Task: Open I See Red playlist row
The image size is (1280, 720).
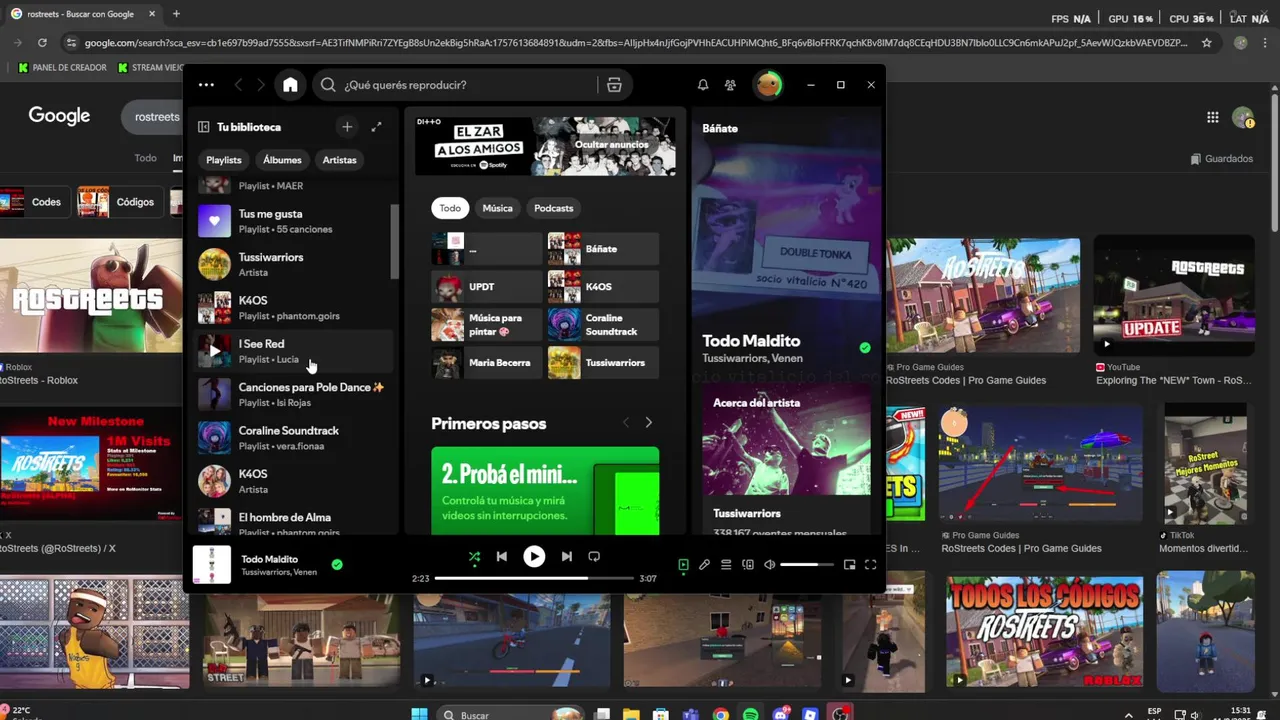Action: [294, 351]
